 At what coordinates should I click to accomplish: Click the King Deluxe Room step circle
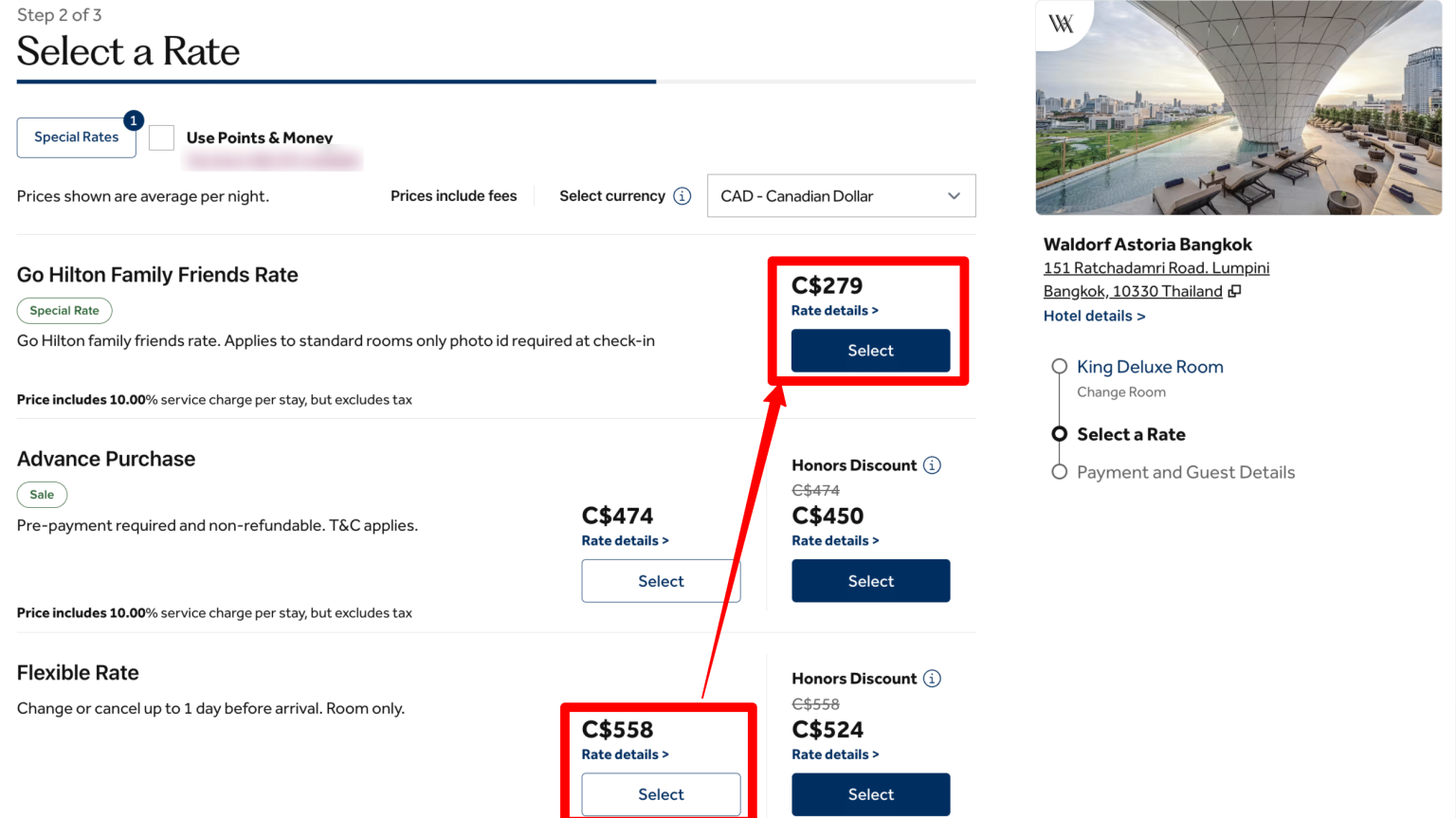click(x=1060, y=367)
